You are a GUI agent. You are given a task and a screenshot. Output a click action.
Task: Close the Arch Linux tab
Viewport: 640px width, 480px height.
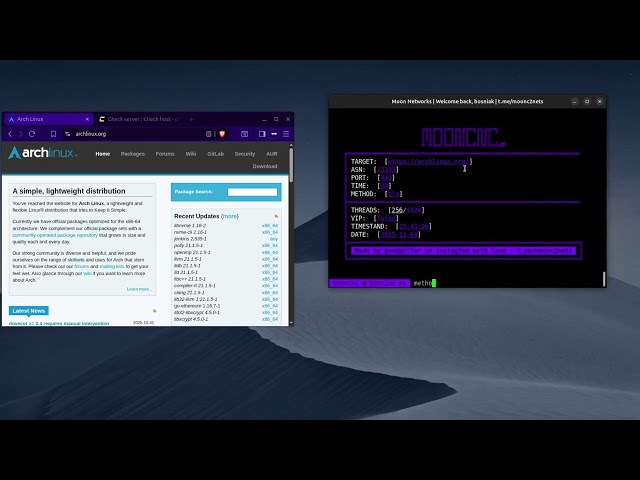coord(87,119)
